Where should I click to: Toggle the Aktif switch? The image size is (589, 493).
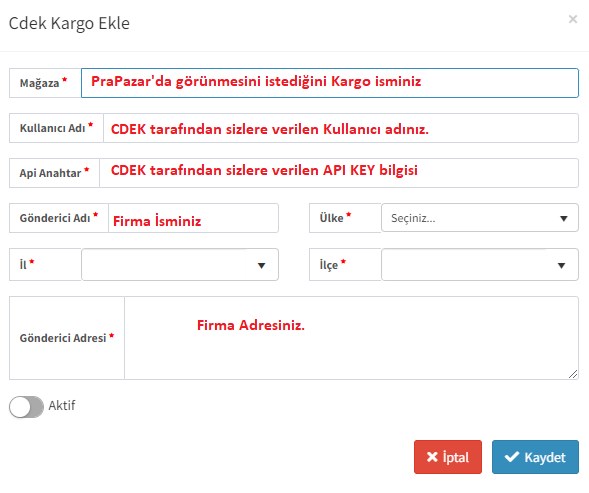pyautogui.click(x=26, y=407)
